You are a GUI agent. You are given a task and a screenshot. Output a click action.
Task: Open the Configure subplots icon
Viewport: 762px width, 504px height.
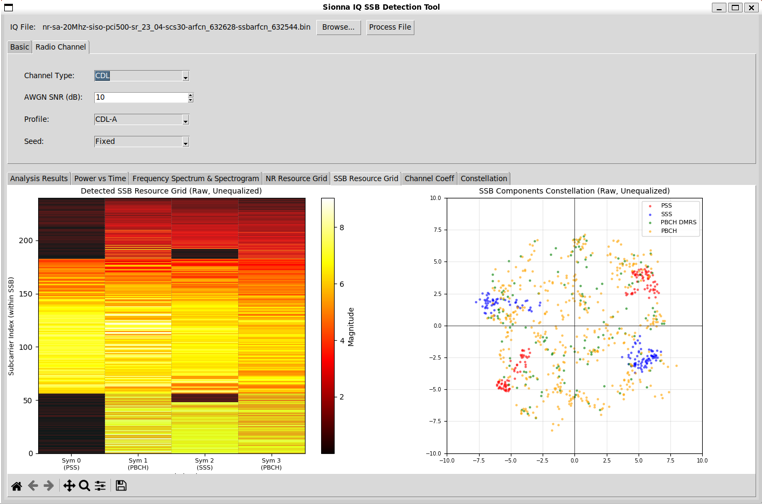100,486
